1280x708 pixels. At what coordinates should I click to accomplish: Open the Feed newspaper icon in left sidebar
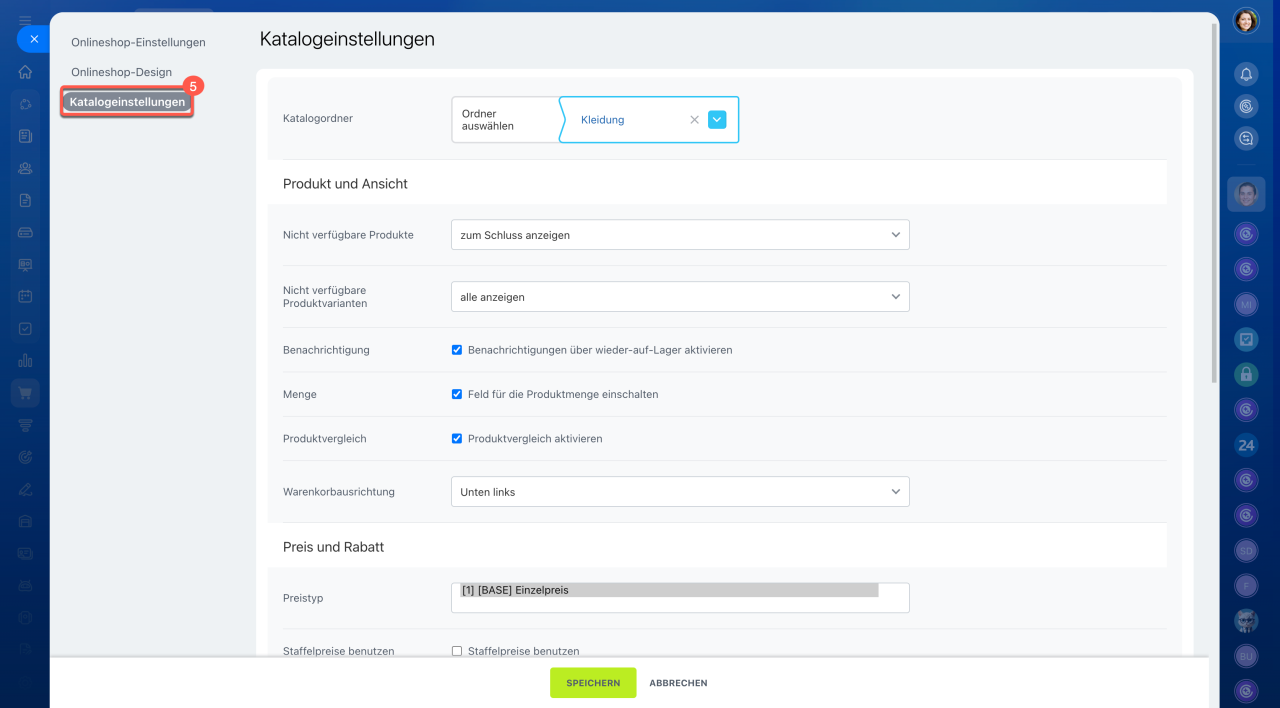25,136
